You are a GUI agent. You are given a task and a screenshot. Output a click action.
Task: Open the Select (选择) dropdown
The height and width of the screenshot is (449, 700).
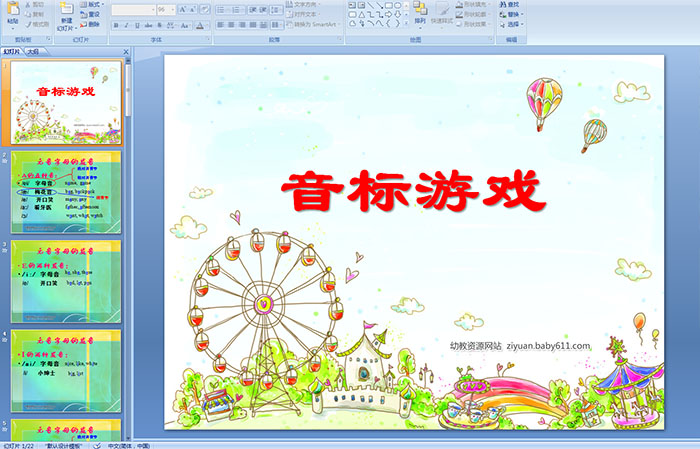tap(512, 24)
